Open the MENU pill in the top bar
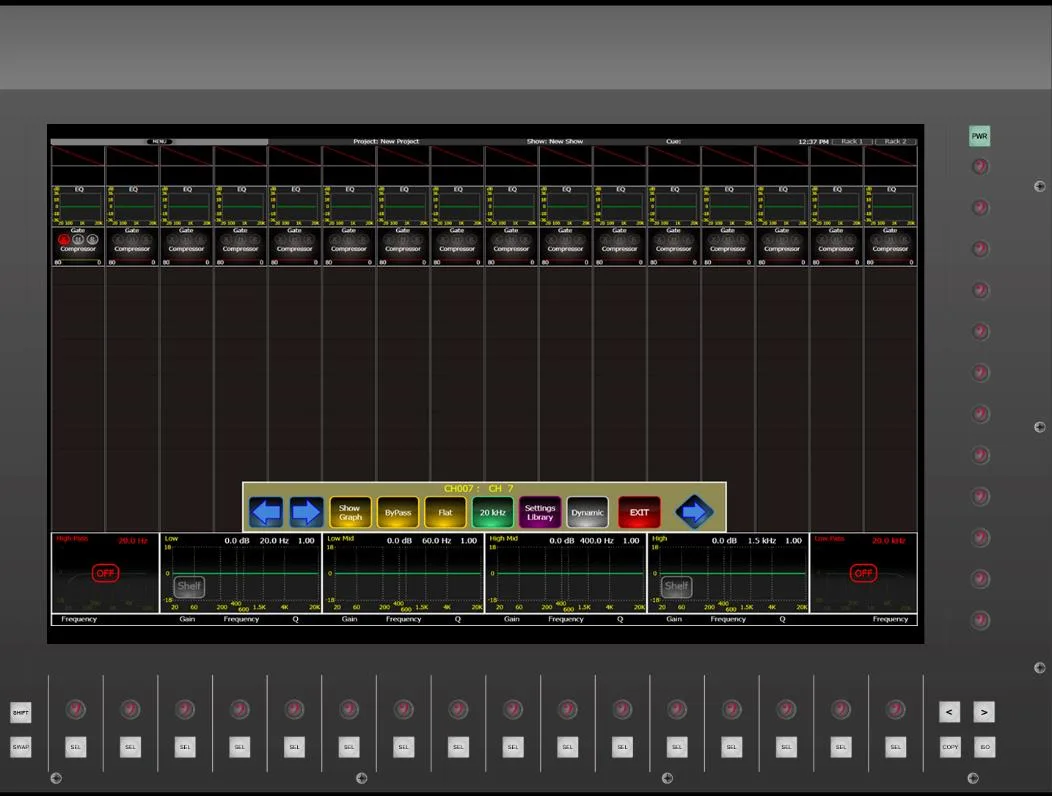Screen dimensions: 1052x796 (x=160, y=142)
